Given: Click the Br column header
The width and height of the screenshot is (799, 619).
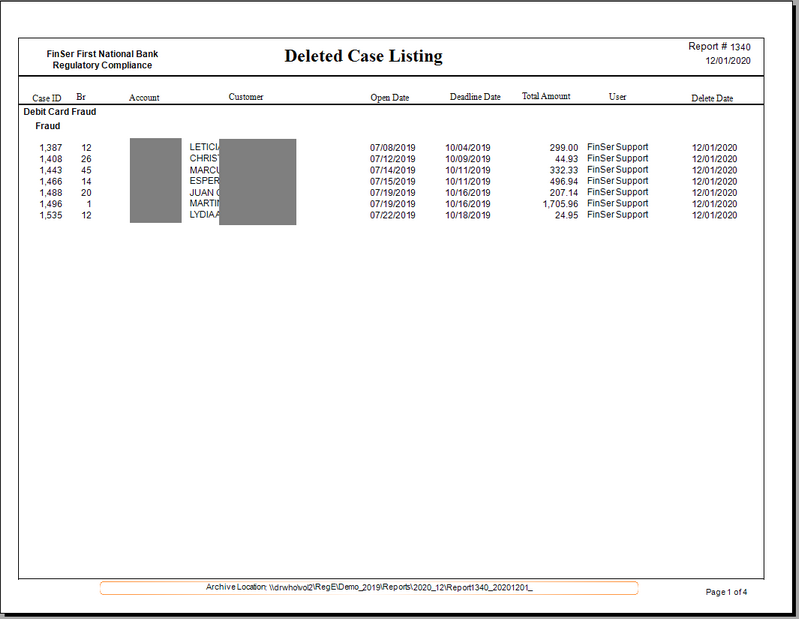Looking at the screenshot, I should click(81, 96).
